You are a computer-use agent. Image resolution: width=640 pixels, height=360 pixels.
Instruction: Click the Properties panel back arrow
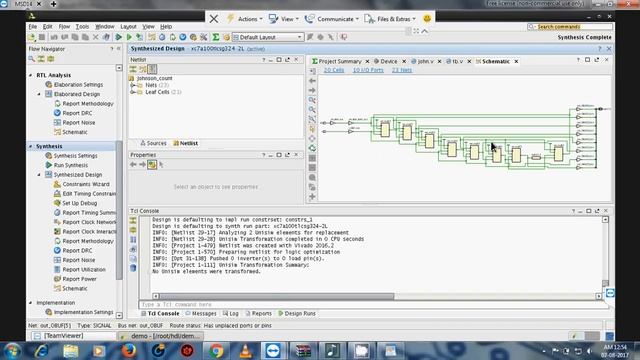133,164
